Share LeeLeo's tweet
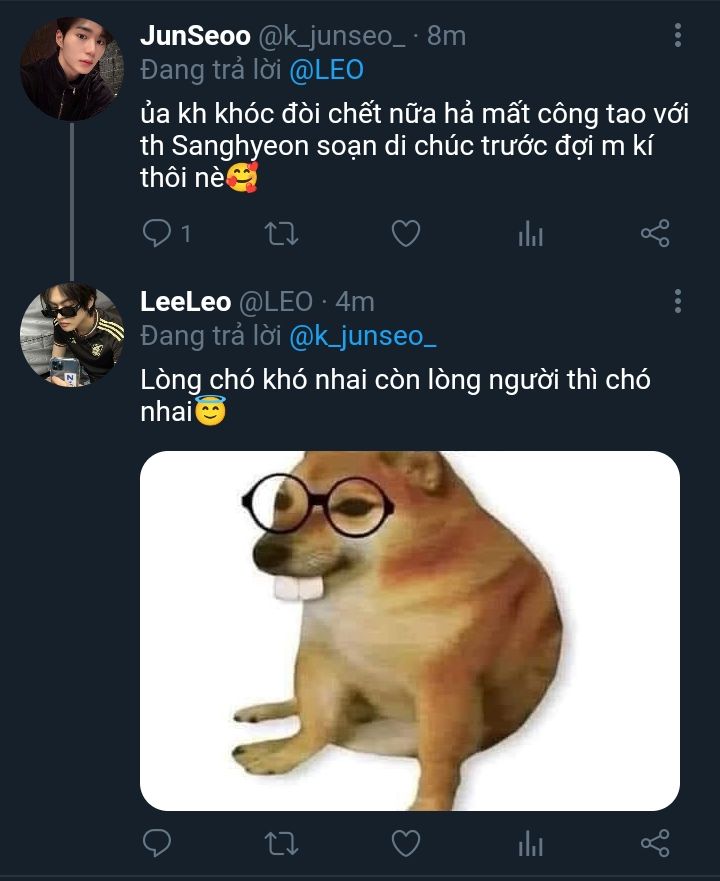Image resolution: width=720 pixels, height=881 pixels. (654, 845)
